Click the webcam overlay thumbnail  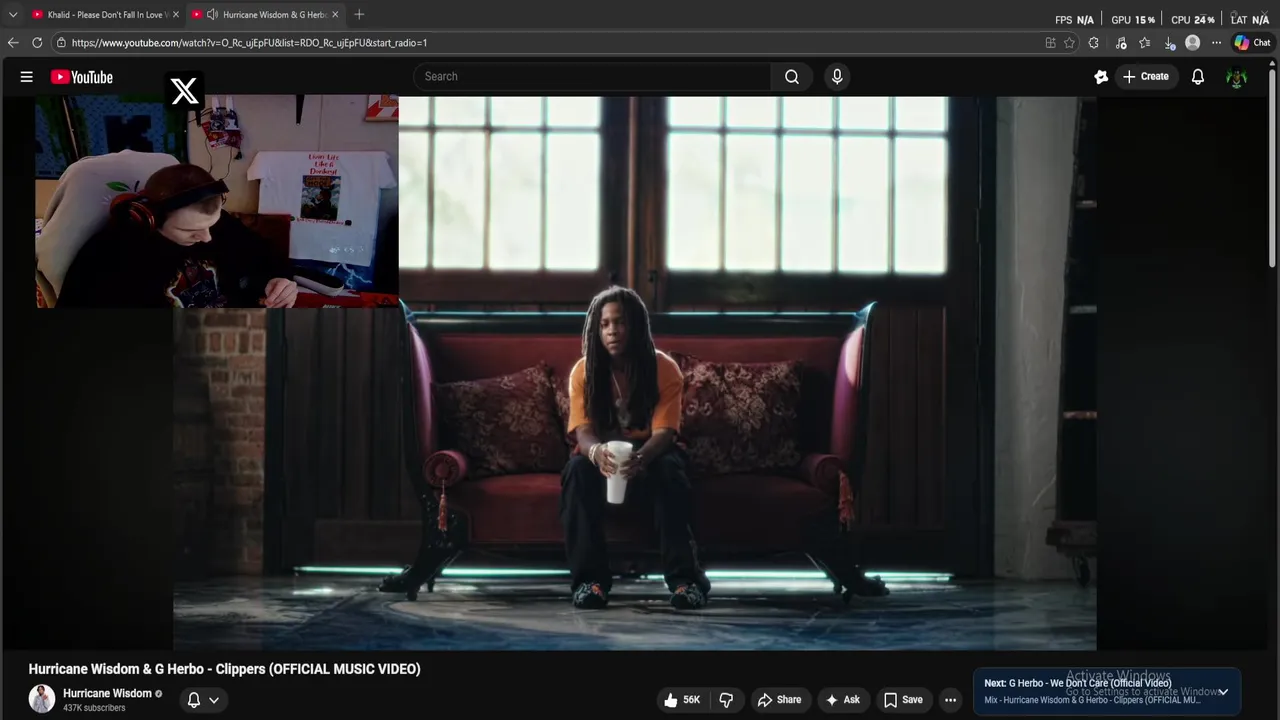coord(217,201)
